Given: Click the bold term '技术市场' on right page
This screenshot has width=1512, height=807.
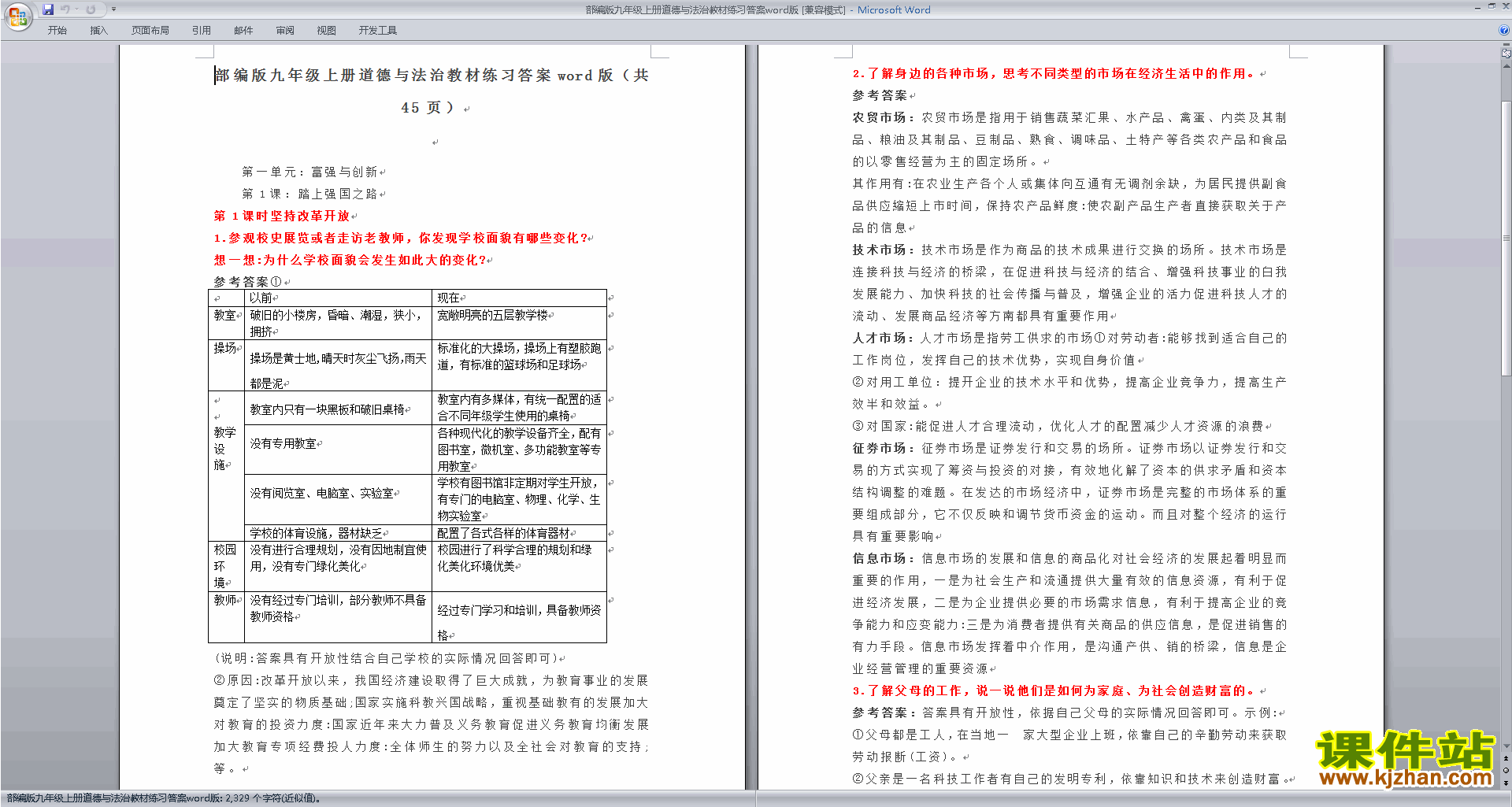Looking at the screenshot, I should [879, 250].
